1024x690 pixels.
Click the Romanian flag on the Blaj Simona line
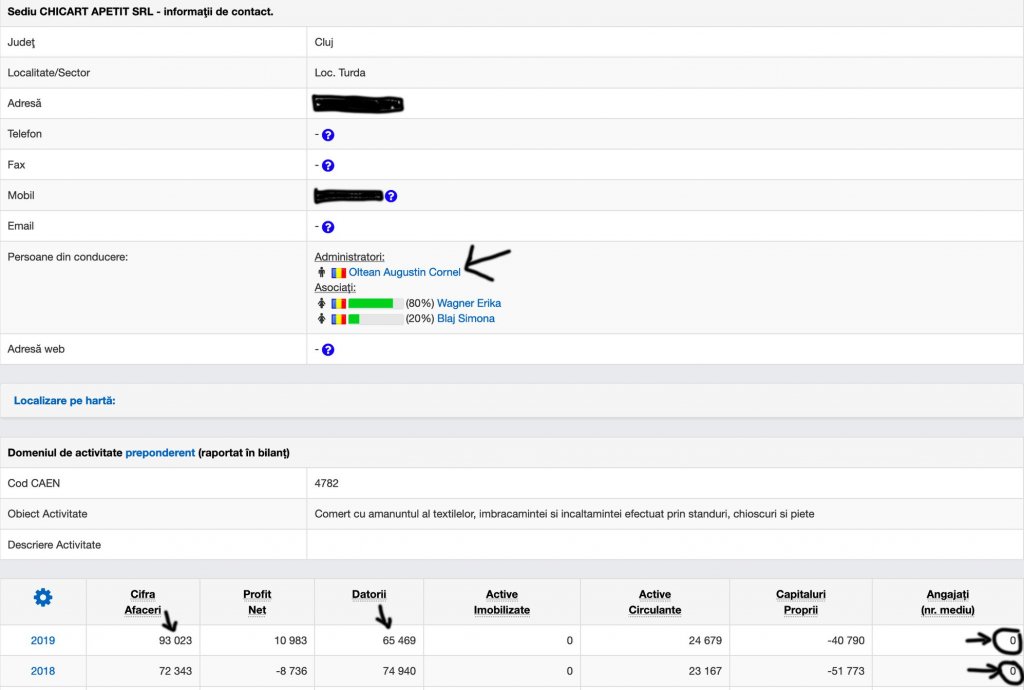(x=338, y=319)
